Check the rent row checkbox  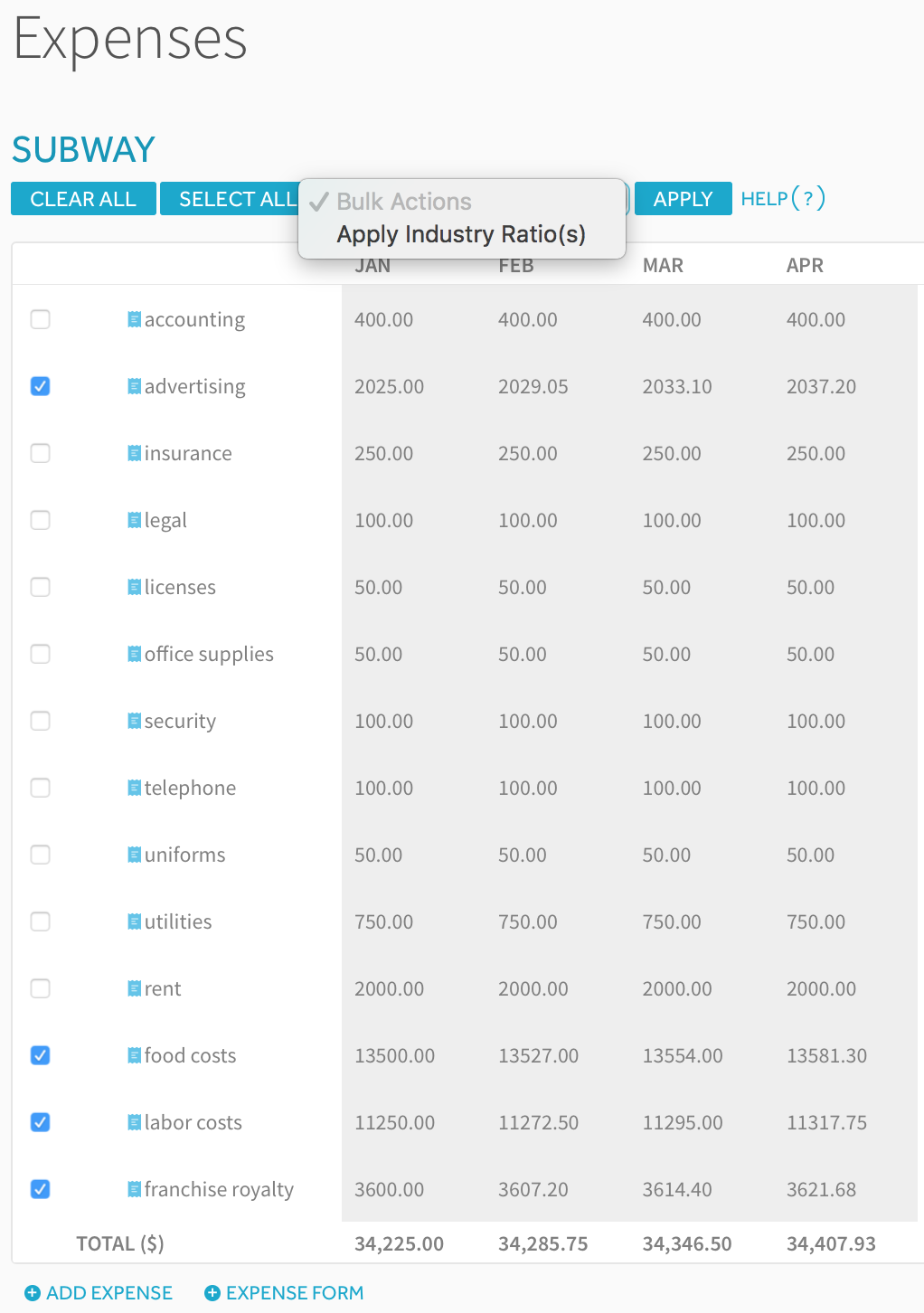click(41, 988)
